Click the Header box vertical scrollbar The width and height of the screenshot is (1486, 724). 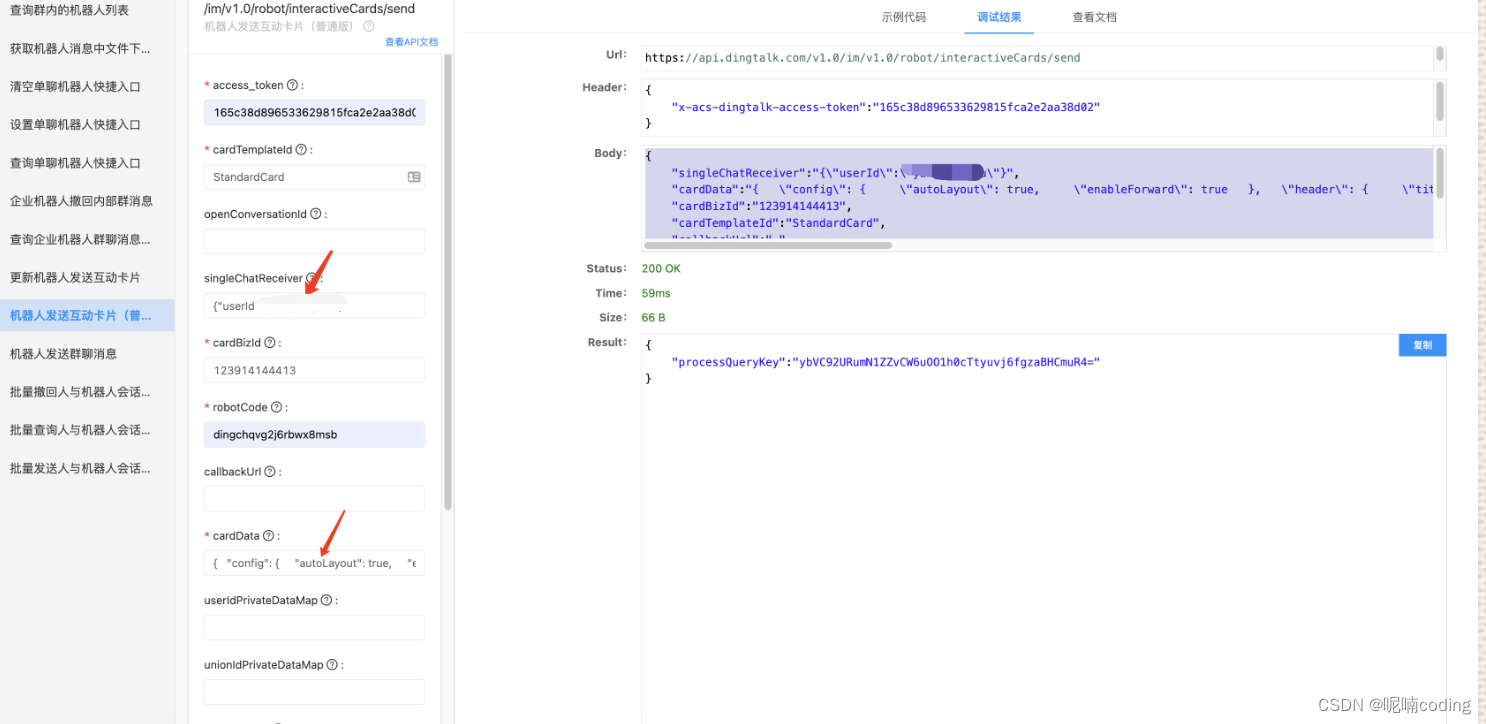(x=1440, y=101)
